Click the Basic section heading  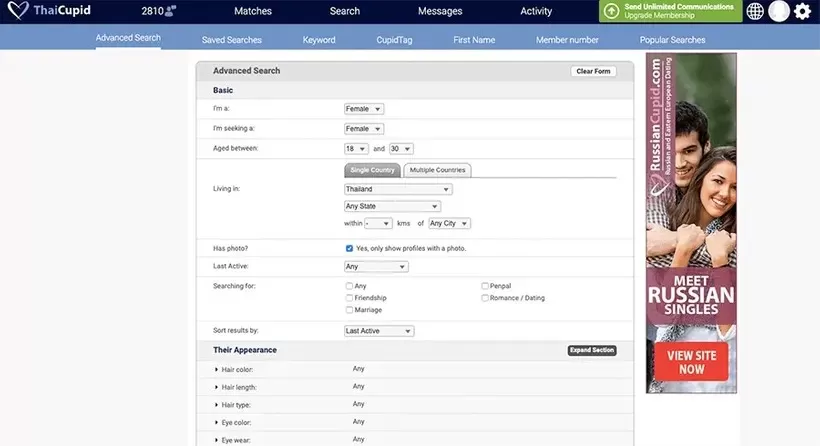pos(223,90)
